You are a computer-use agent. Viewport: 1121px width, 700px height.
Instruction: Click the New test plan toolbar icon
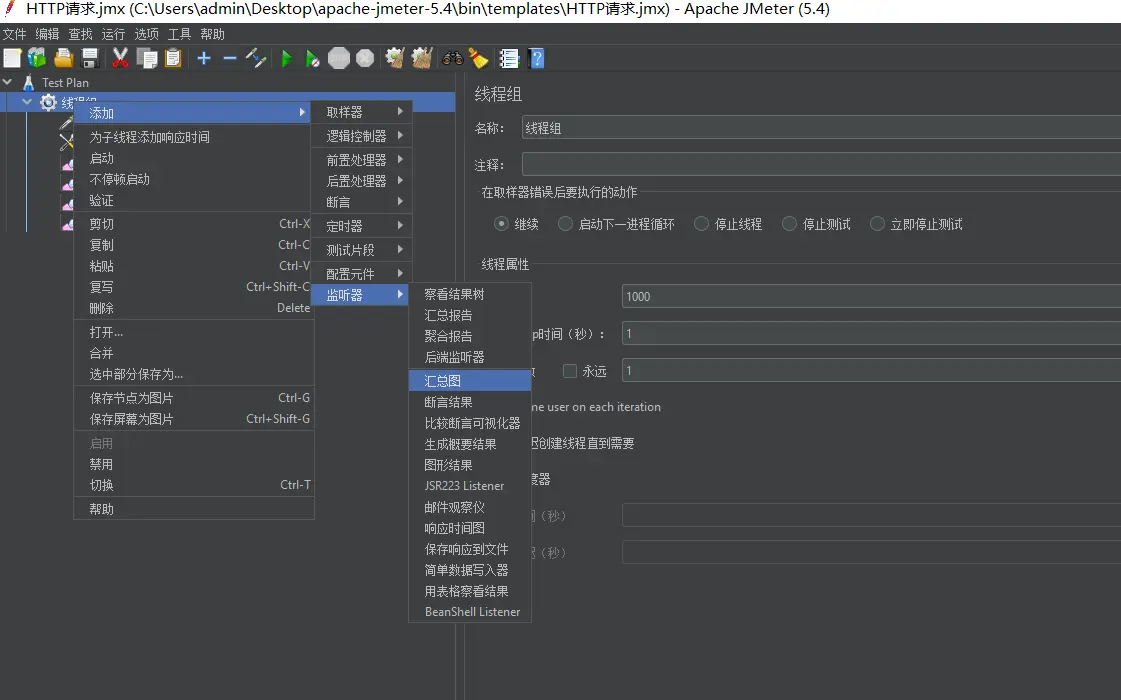click(12, 58)
